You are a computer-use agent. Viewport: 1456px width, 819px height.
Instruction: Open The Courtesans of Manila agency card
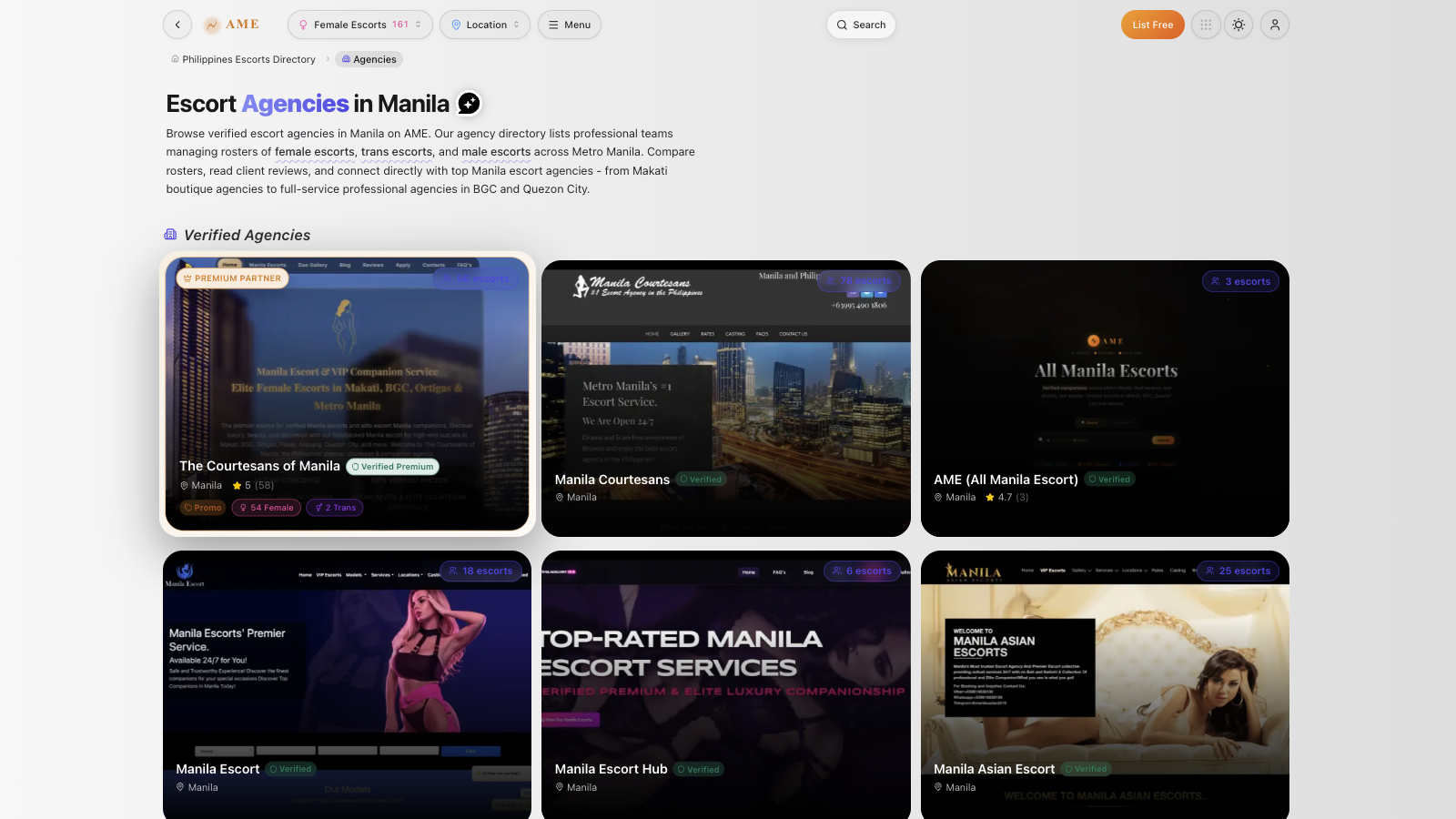348,394
